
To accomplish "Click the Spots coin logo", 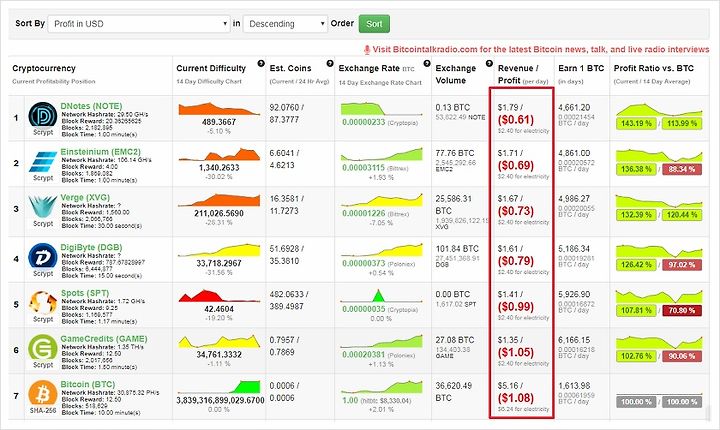I will click(x=43, y=302).
